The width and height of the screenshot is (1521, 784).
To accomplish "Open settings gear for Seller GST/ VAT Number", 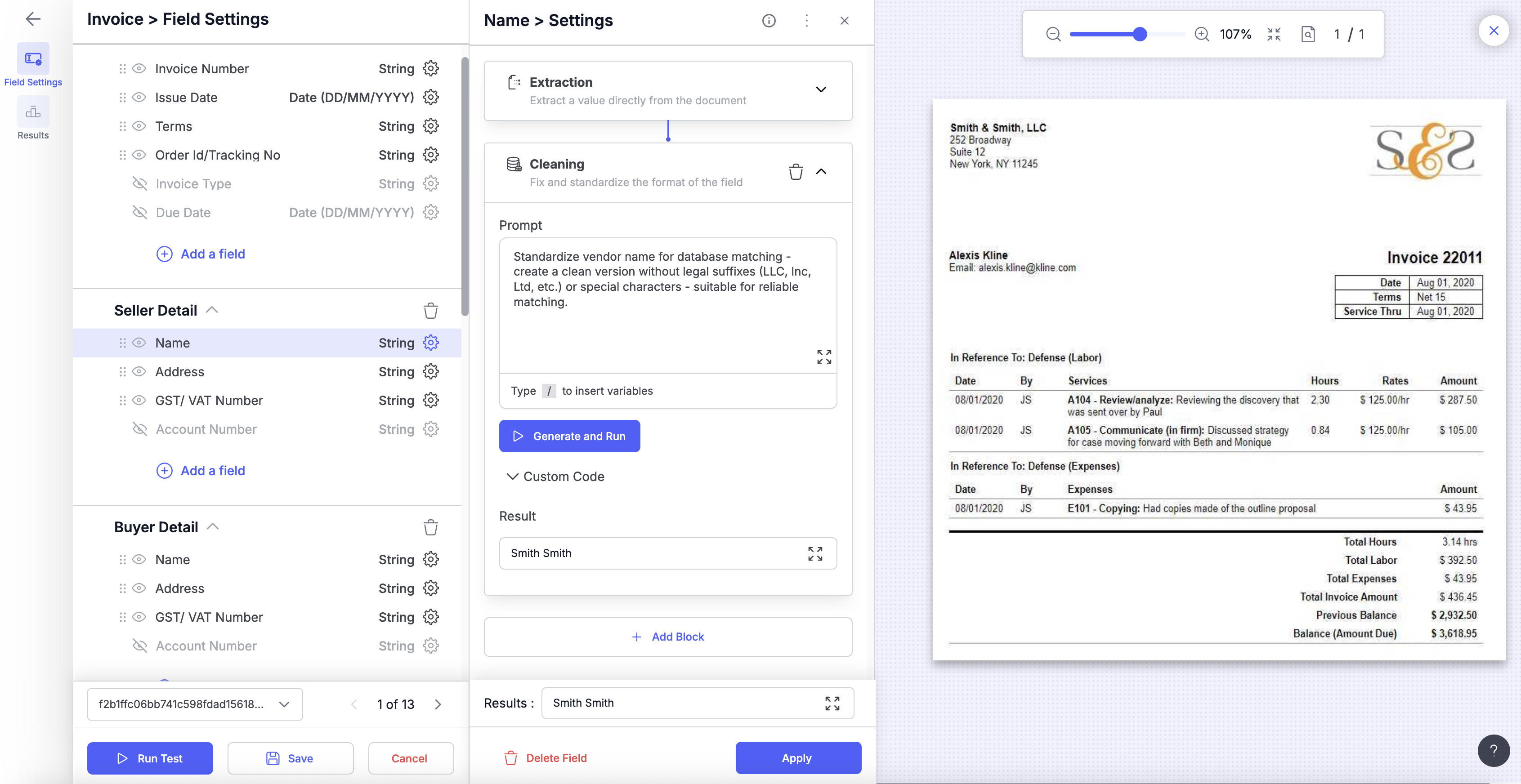I will point(431,400).
